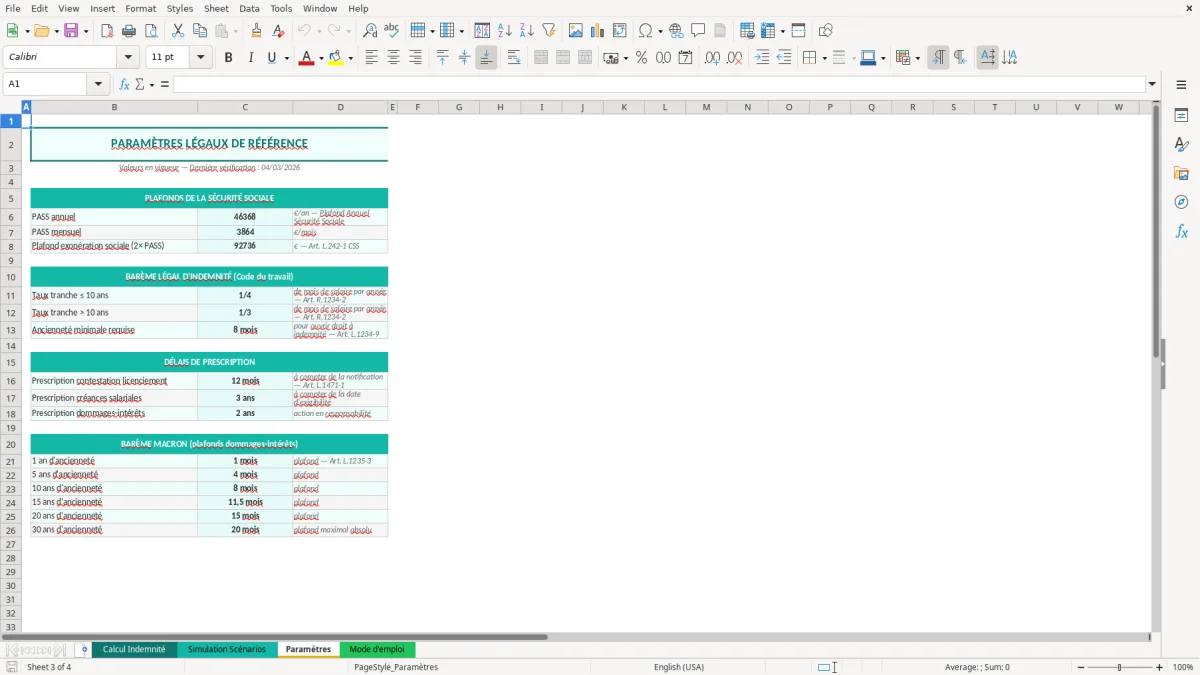Switch to Calcul Indemnité sheet tab
This screenshot has width=1200, height=675.
(134, 649)
